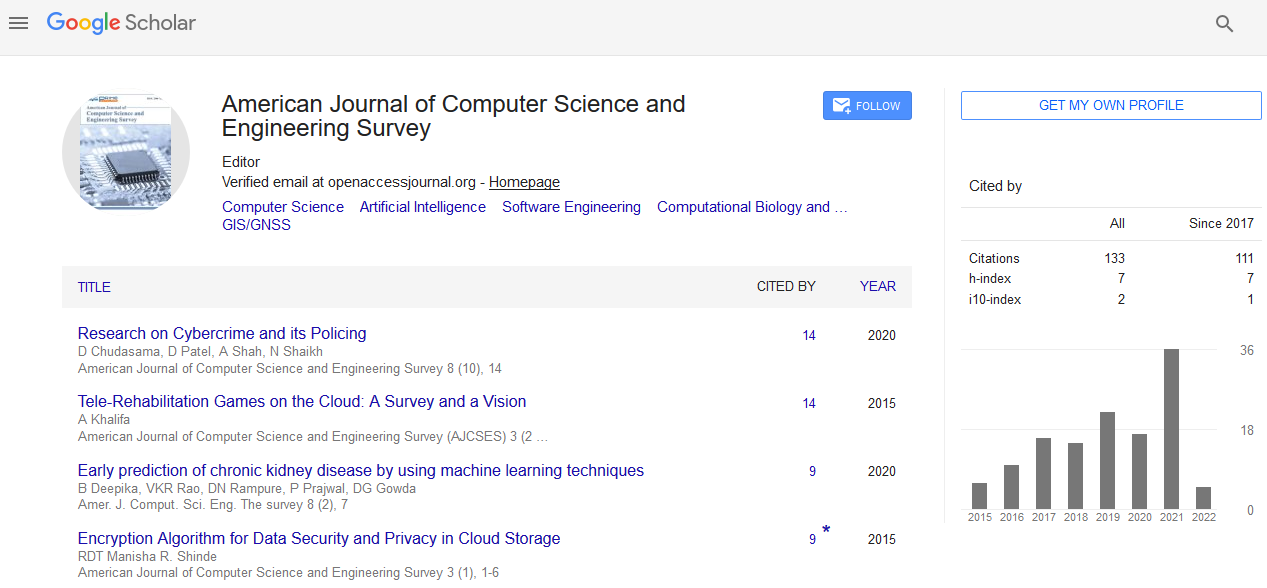Open the chronic kidney disease prediction article
Image resolution: width=1267 pixels, height=588 pixels.
(x=360, y=471)
